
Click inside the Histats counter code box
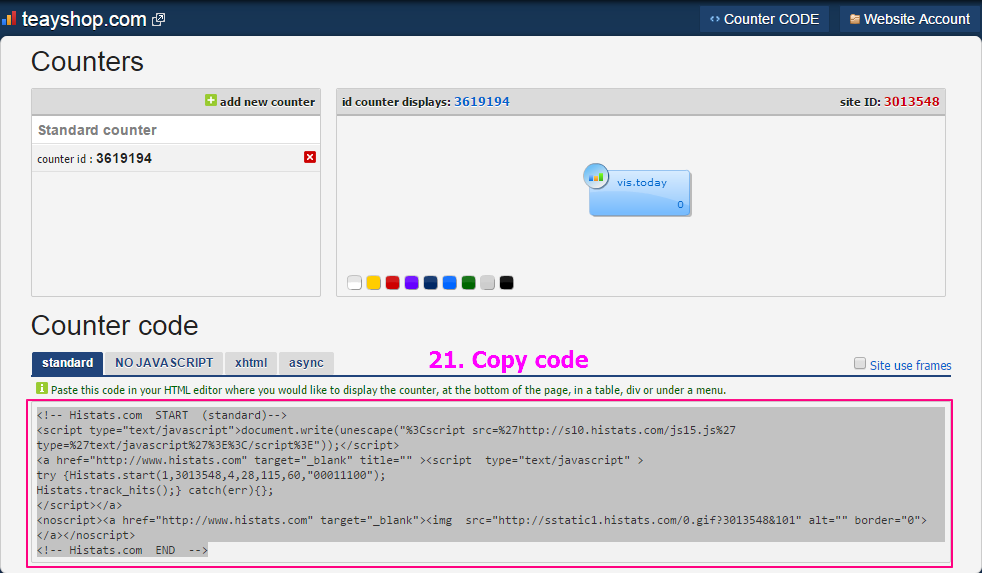point(490,480)
